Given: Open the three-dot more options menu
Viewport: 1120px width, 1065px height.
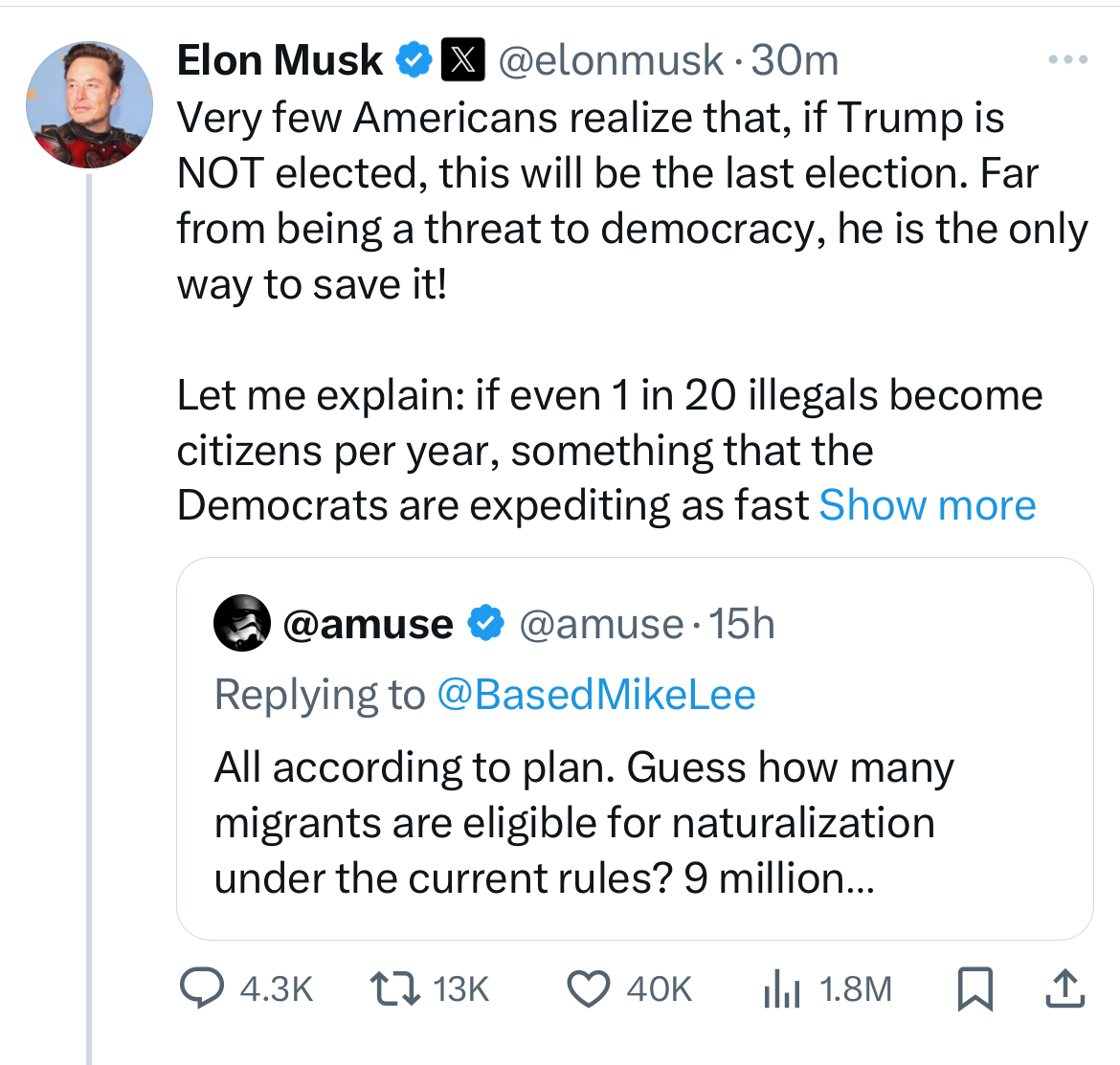Looking at the screenshot, I should pos(1068,59).
